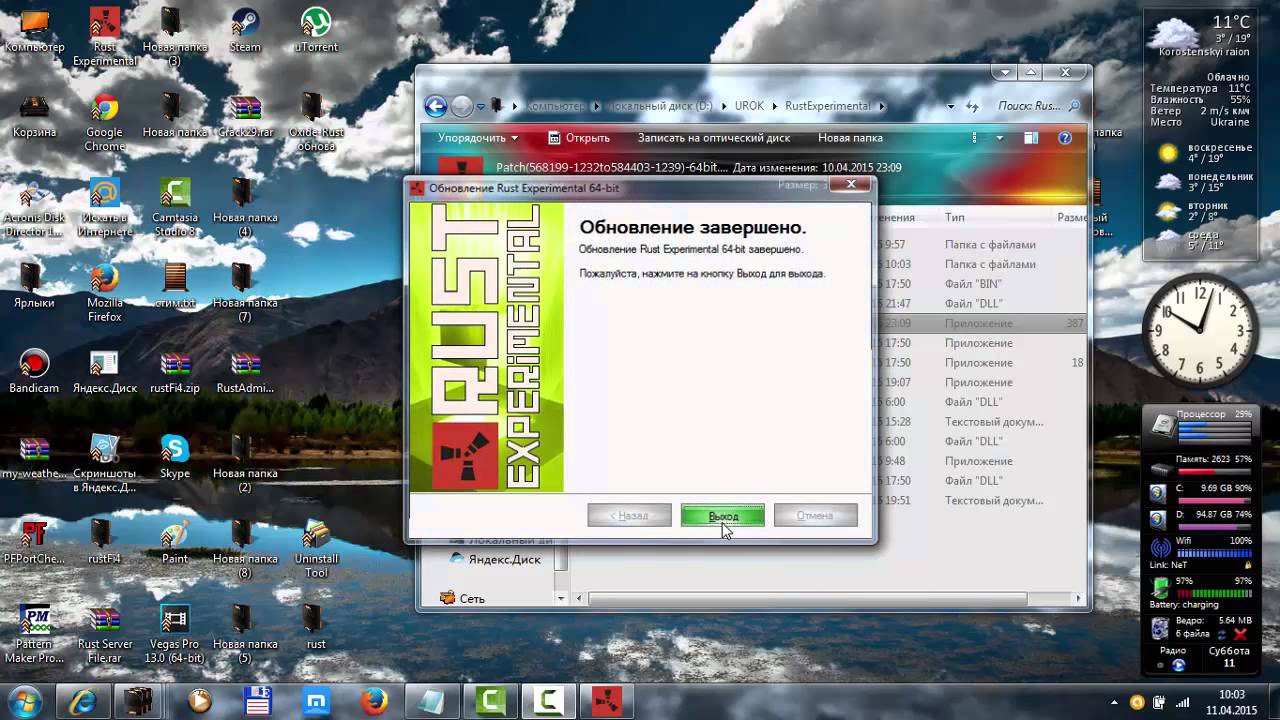Select the Oxide-Rust обнова desktop icon

pyautogui.click(x=316, y=123)
